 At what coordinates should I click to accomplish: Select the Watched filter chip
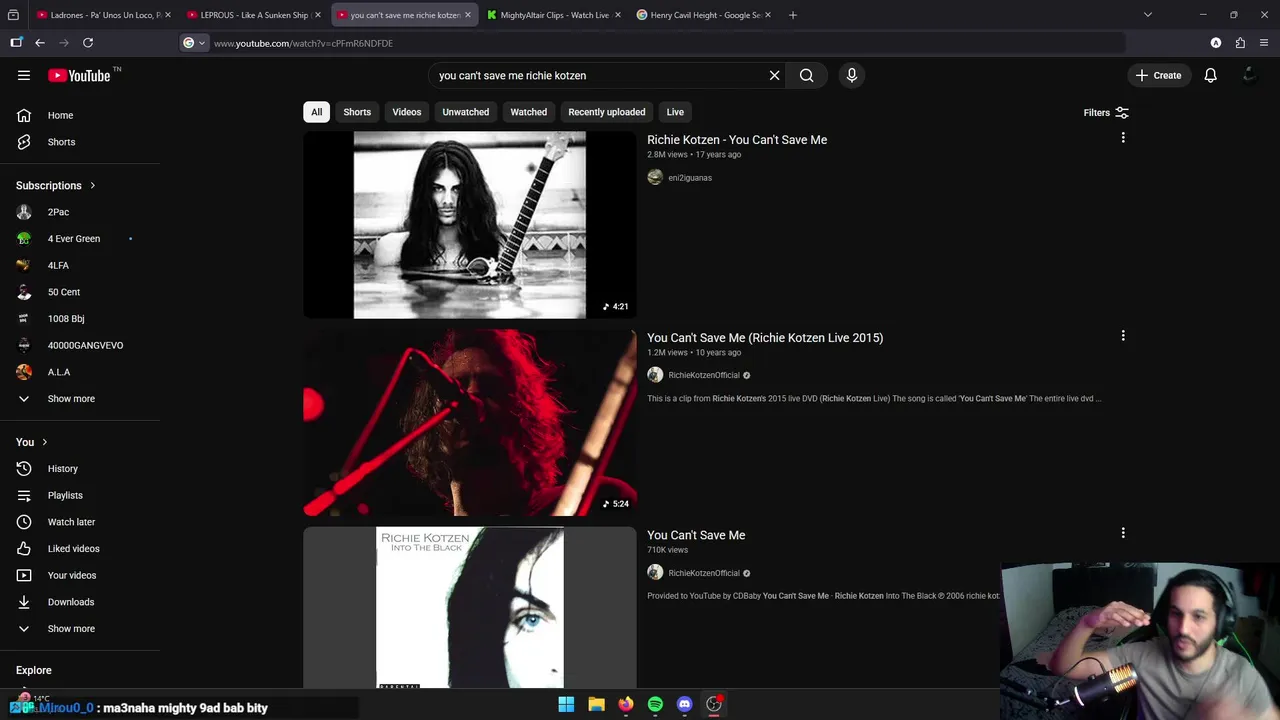pyautogui.click(x=529, y=112)
